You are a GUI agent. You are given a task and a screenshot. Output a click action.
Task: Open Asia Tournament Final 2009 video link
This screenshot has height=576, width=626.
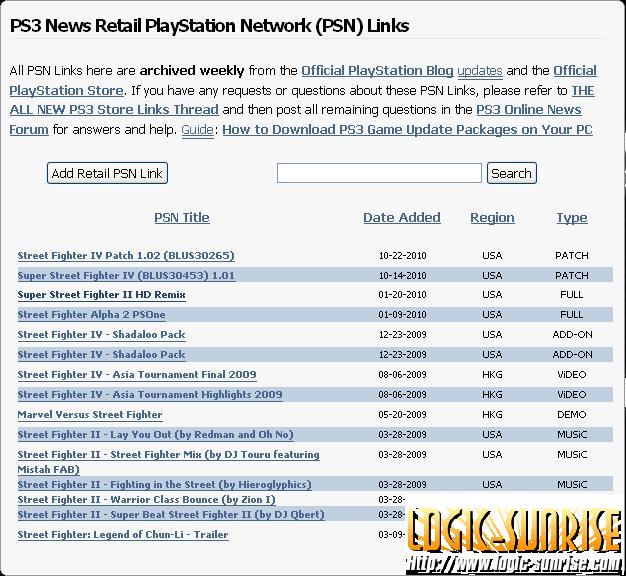click(137, 375)
